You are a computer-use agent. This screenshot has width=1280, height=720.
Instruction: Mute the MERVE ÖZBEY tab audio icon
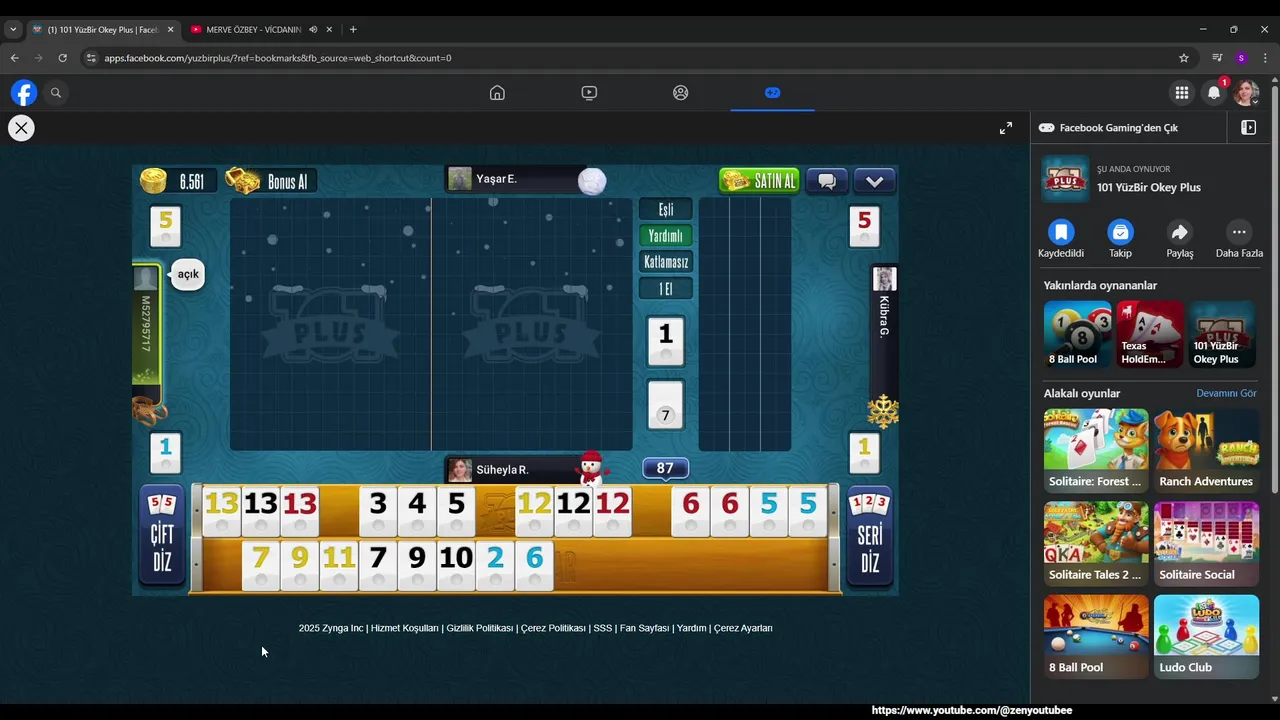[x=313, y=29]
